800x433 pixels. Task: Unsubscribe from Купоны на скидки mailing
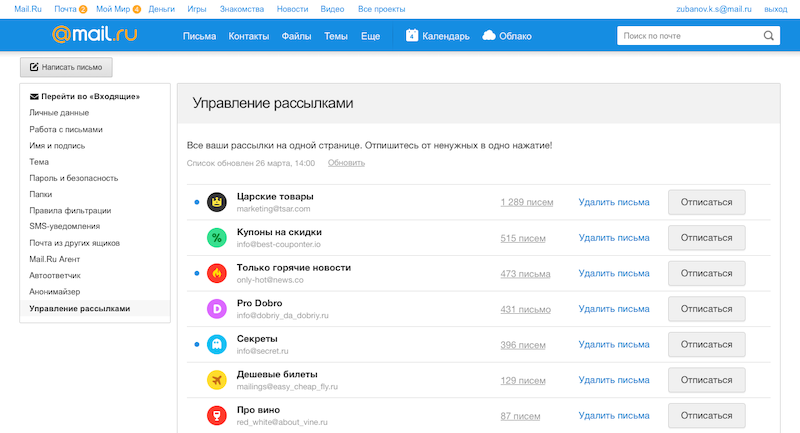707,238
